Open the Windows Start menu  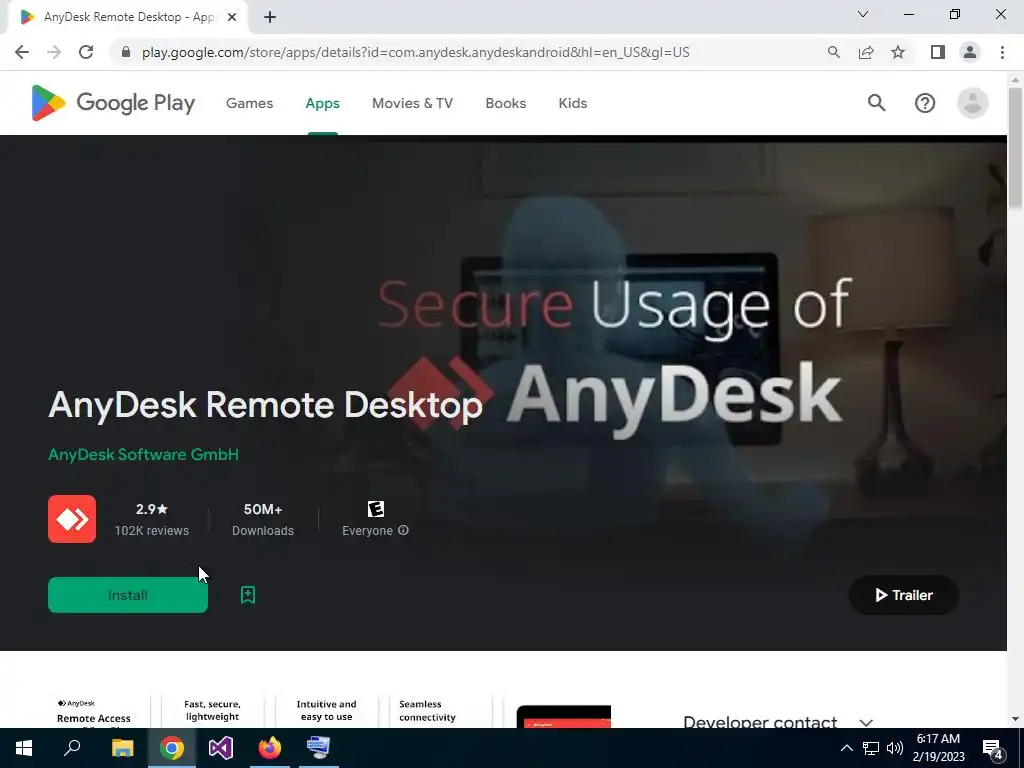click(x=24, y=748)
